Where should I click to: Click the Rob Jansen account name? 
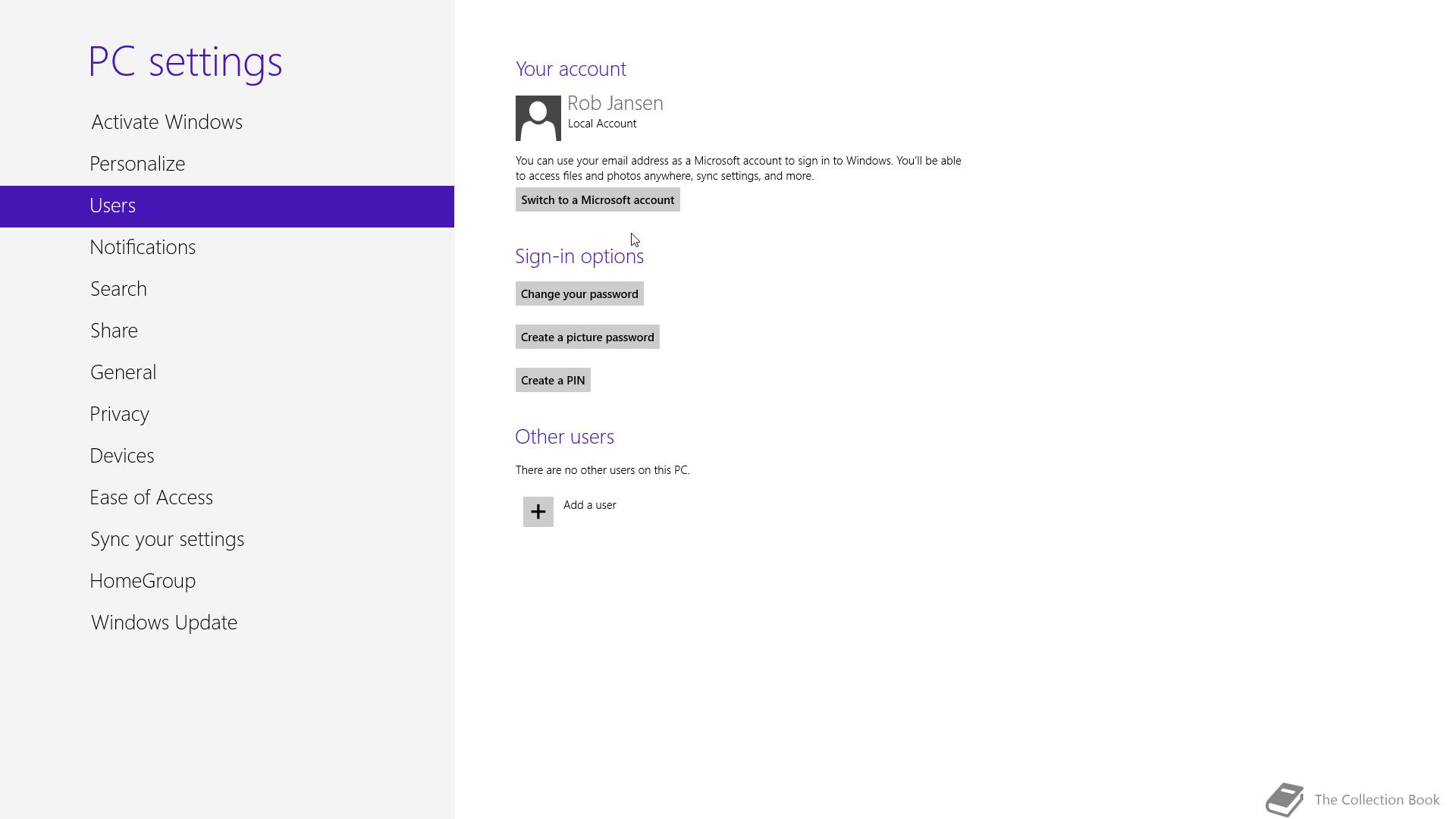[615, 103]
